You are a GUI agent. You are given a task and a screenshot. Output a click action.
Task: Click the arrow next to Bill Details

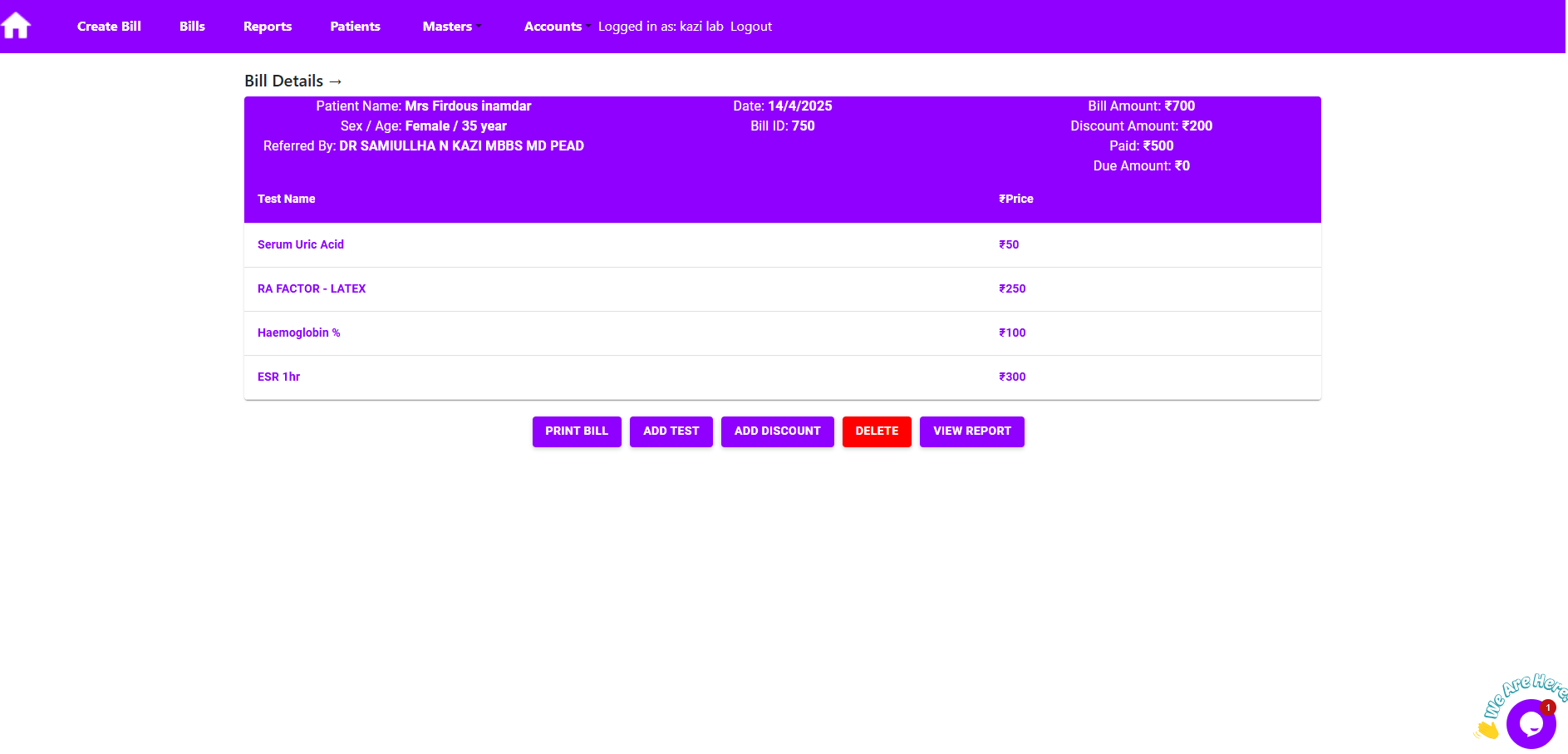click(x=337, y=81)
